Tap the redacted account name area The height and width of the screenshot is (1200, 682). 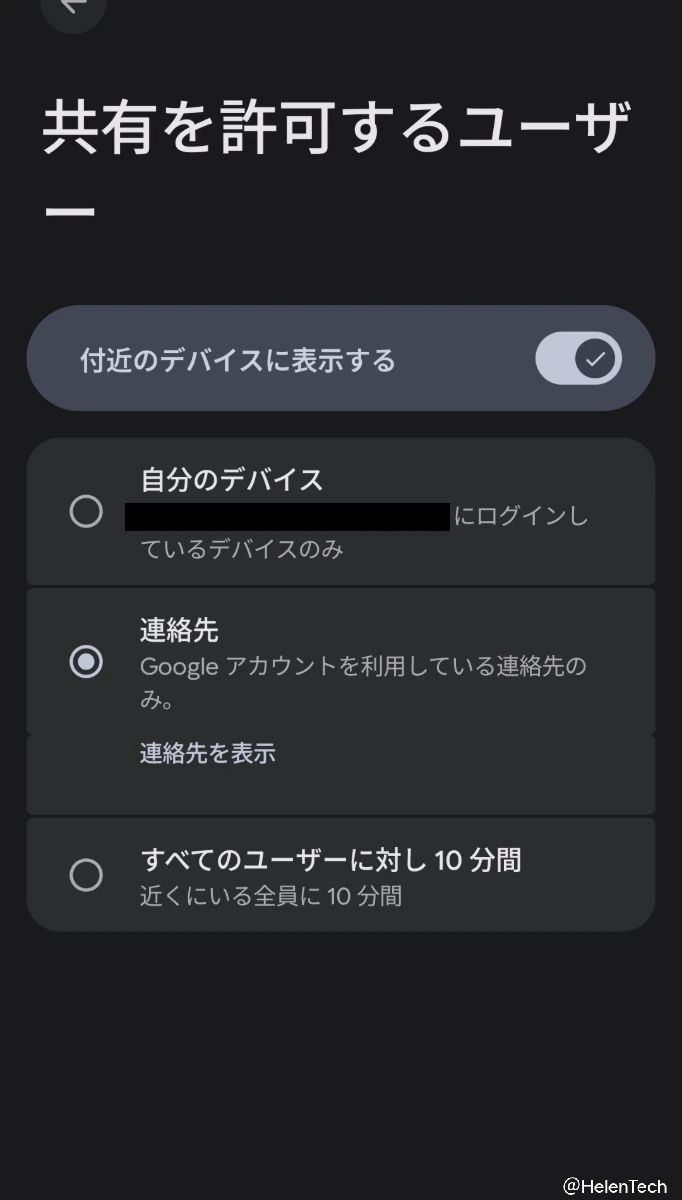[x=290, y=515]
